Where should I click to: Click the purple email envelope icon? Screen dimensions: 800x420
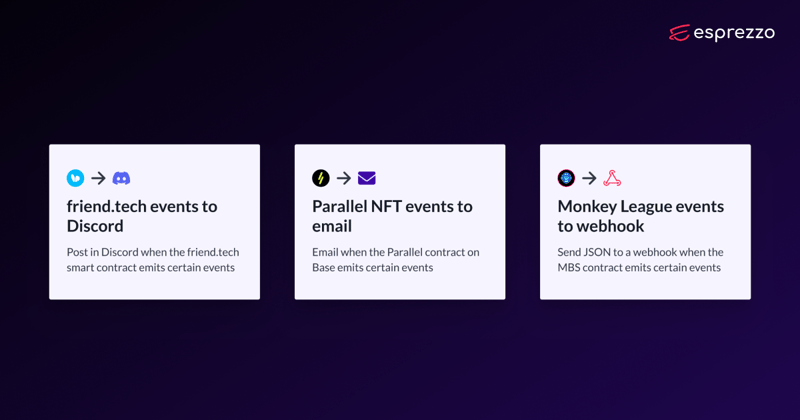(x=367, y=178)
